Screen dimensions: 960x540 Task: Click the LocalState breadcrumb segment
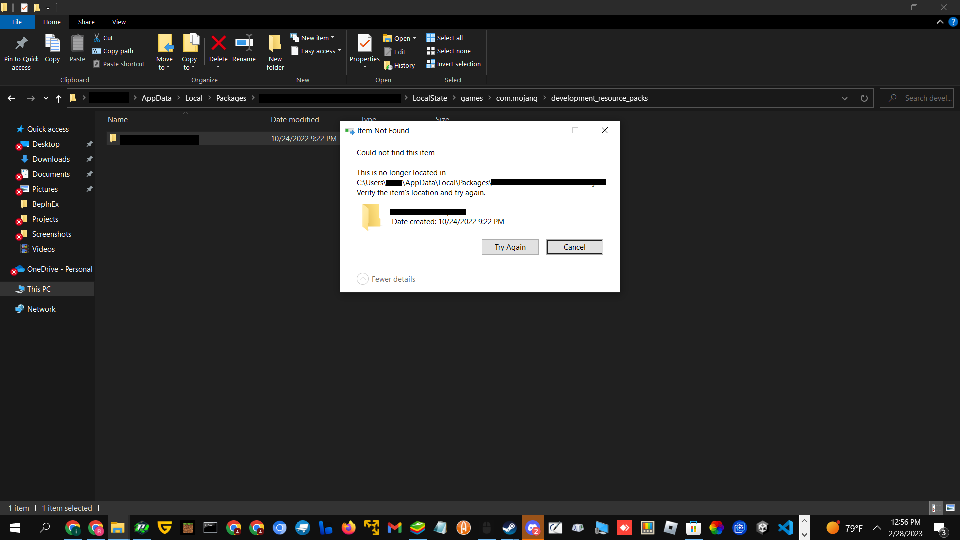coord(429,98)
